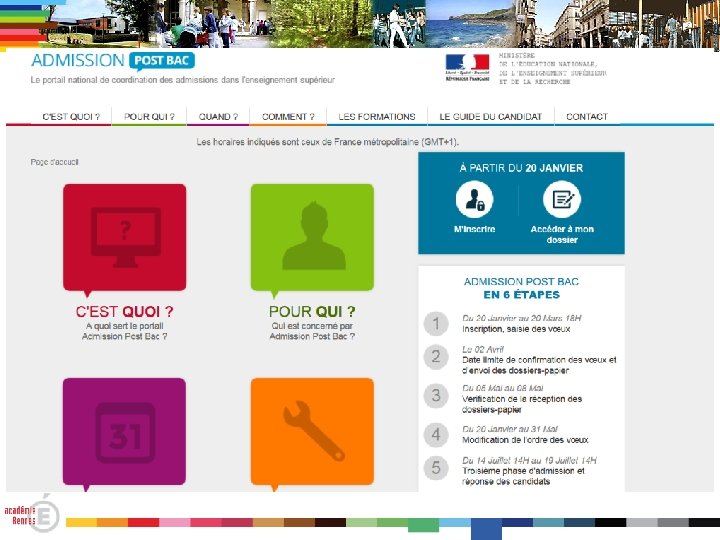The height and width of the screenshot is (540, 720).
Task: Click 'Le 02 Avril' date text
Action: [483, 349]
